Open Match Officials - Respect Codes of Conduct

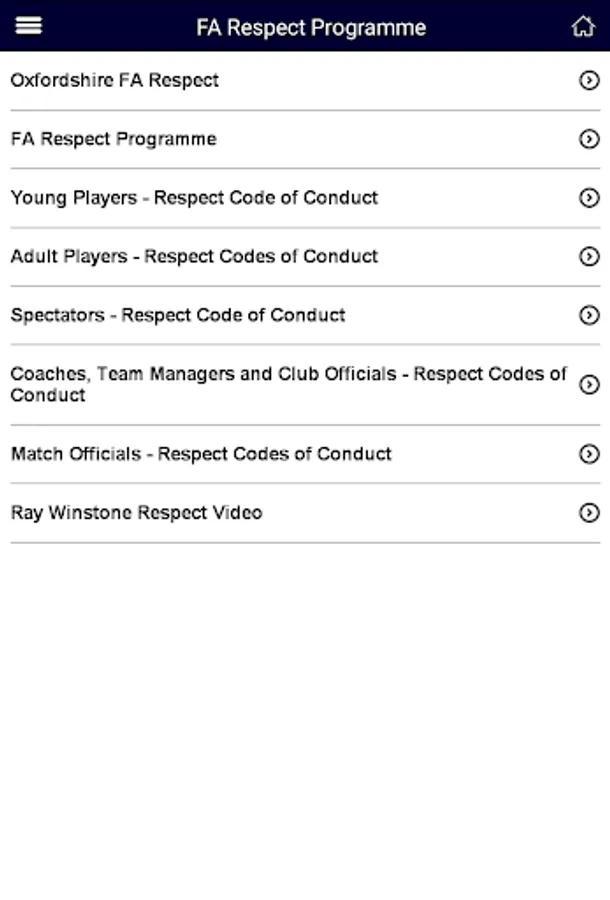[x=201, y=454]
